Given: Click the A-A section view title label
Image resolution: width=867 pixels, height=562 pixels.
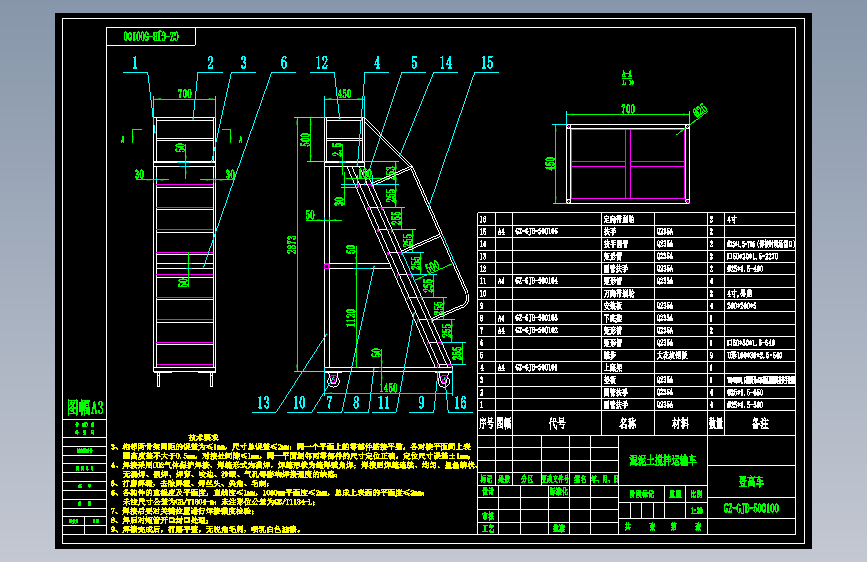Looking at the screenshot, I should coord(628,77).
